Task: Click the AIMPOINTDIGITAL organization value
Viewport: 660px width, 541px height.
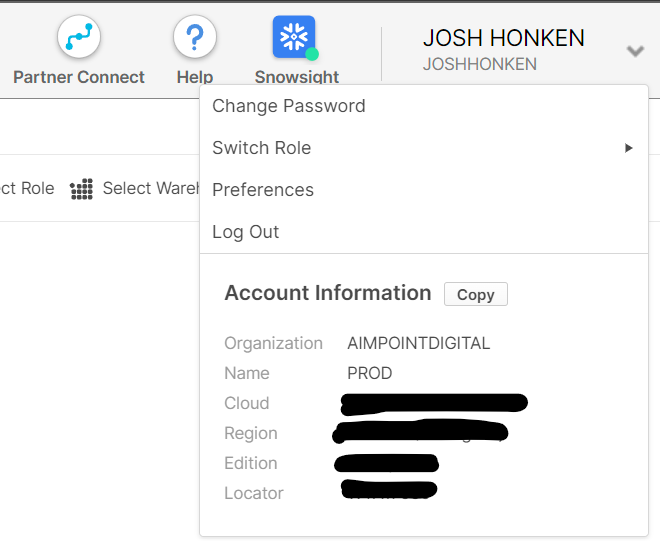Action: pyautogui.click(x=418, y=344)
